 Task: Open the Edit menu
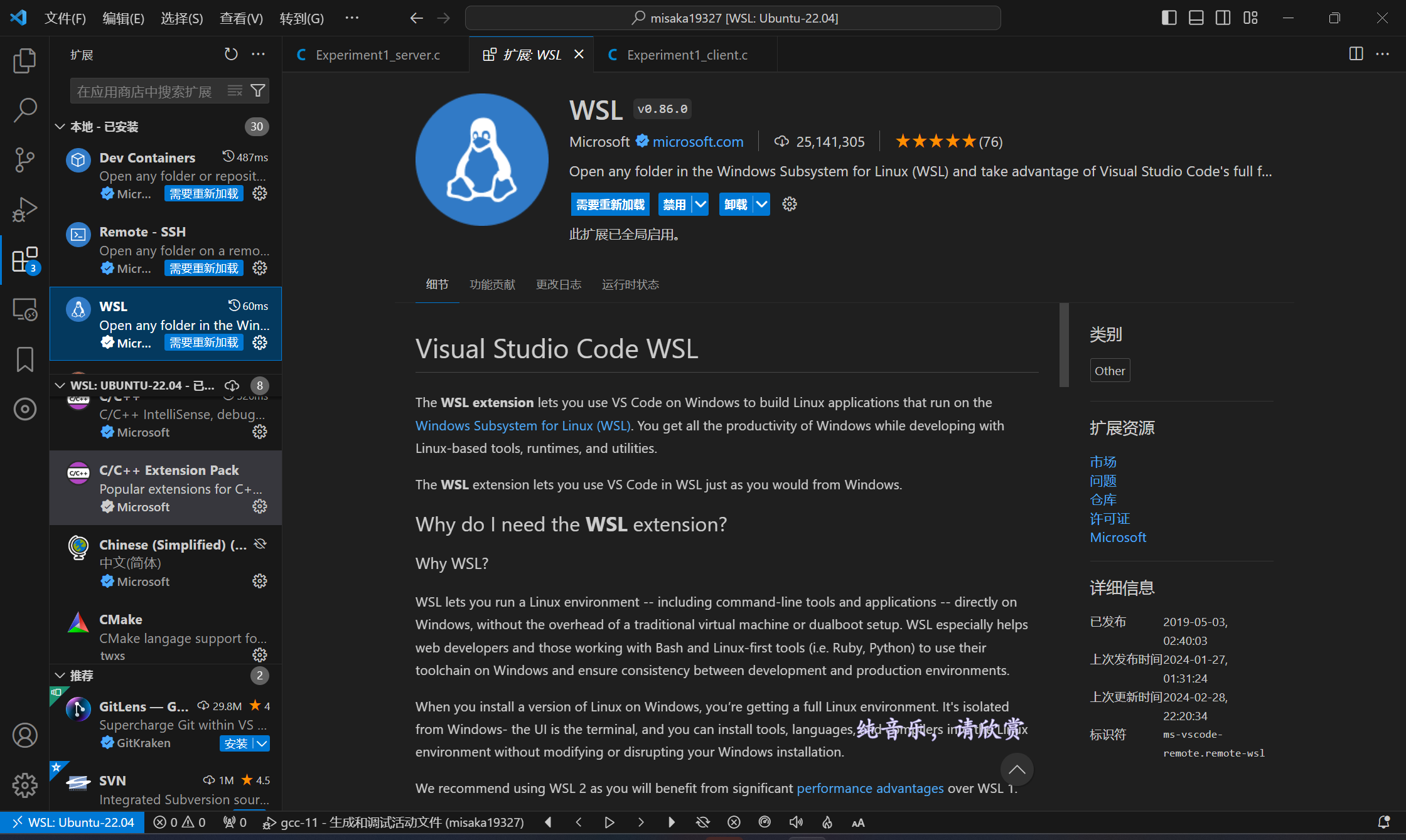tap(123, 18)
